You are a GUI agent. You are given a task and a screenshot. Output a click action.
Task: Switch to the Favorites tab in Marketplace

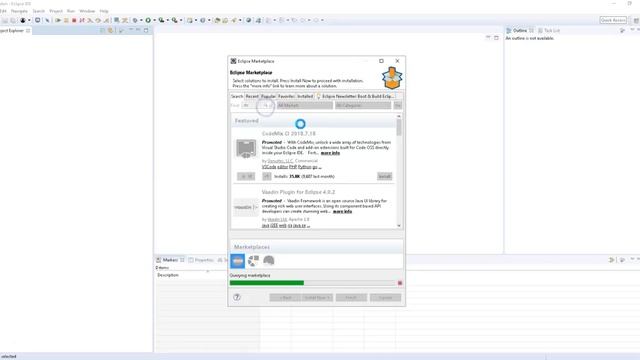pyautogui.click(x=286, y=96)
